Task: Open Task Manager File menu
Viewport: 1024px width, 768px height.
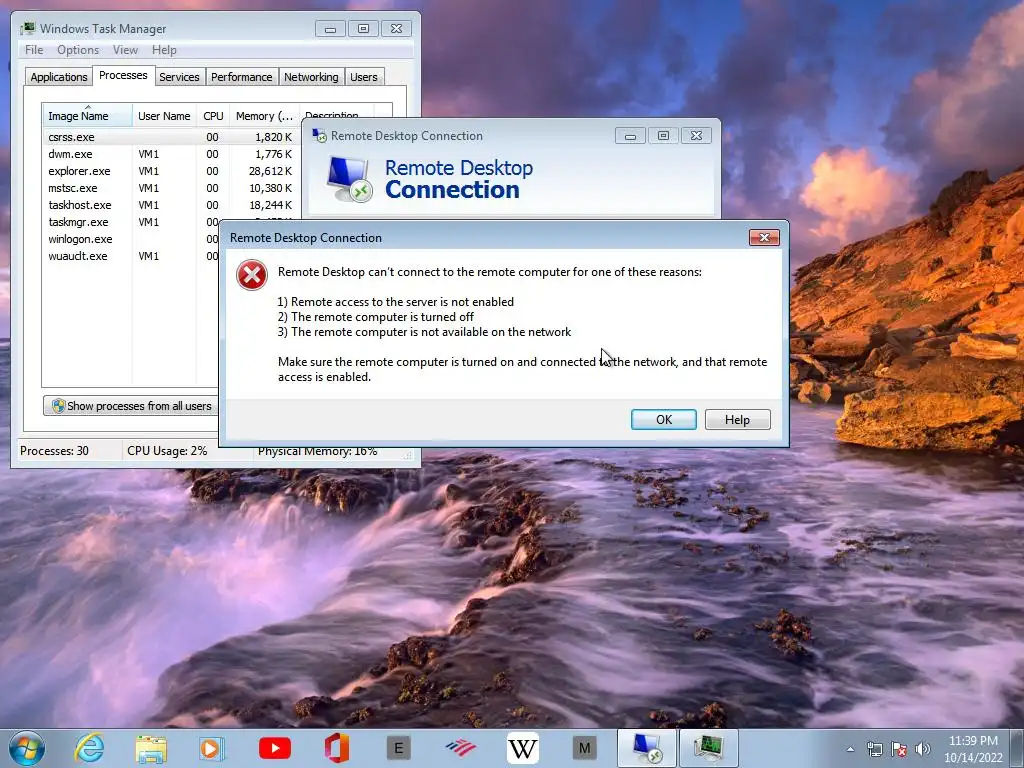Action: tap(34, 50)
